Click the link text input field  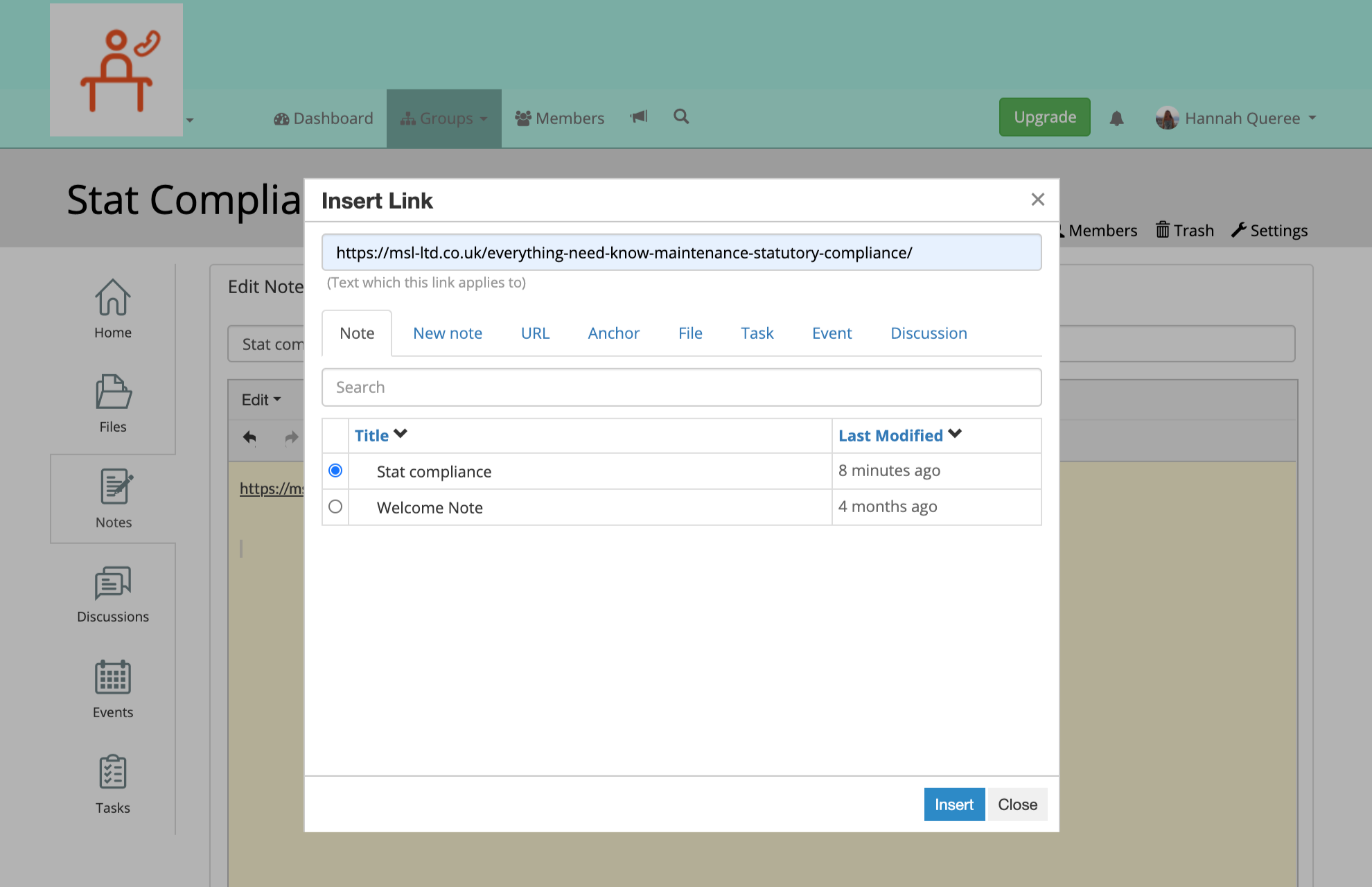pyautogui.click(x=681, y=252)
